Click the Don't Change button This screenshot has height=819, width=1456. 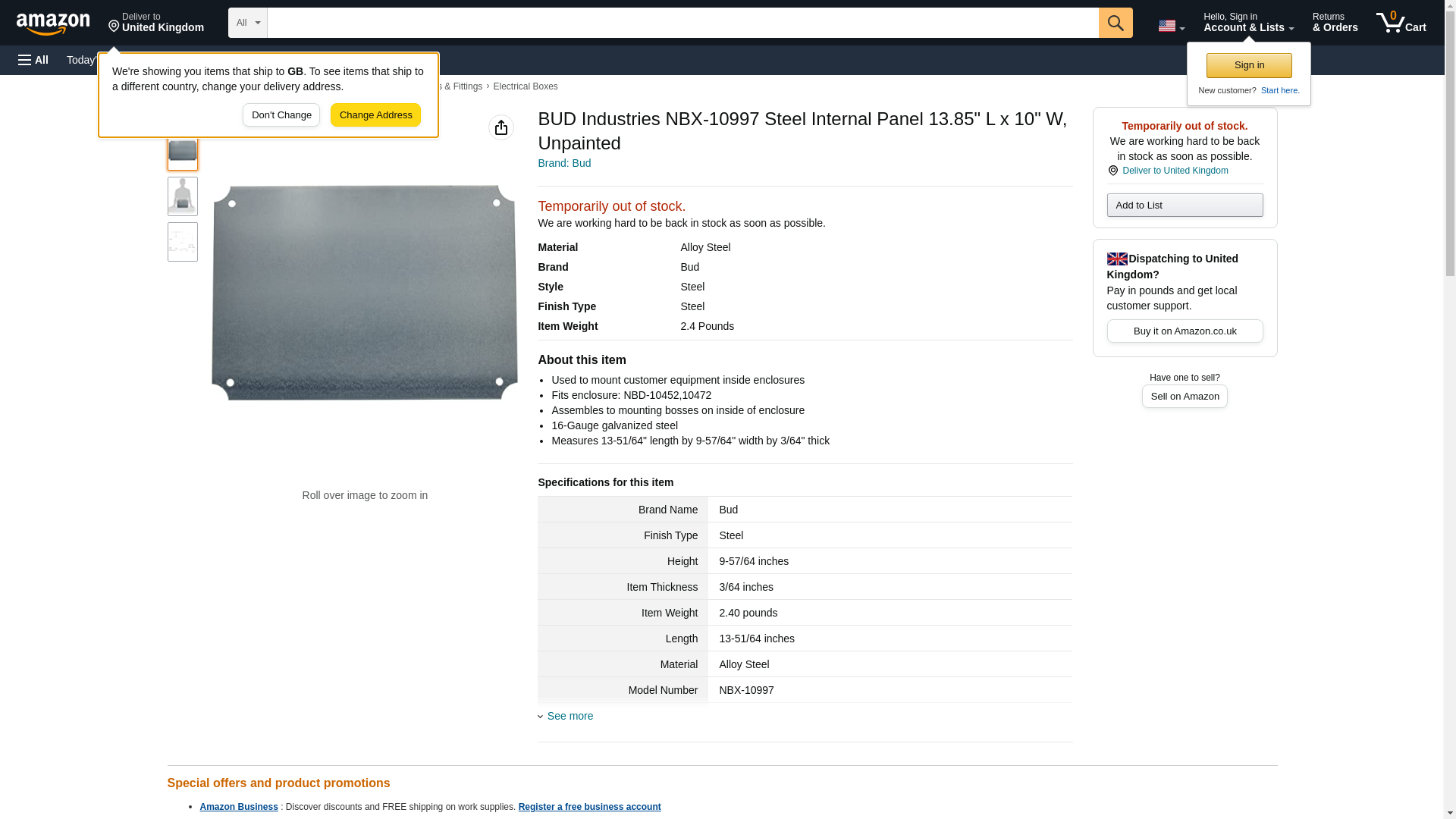(281, 115)
